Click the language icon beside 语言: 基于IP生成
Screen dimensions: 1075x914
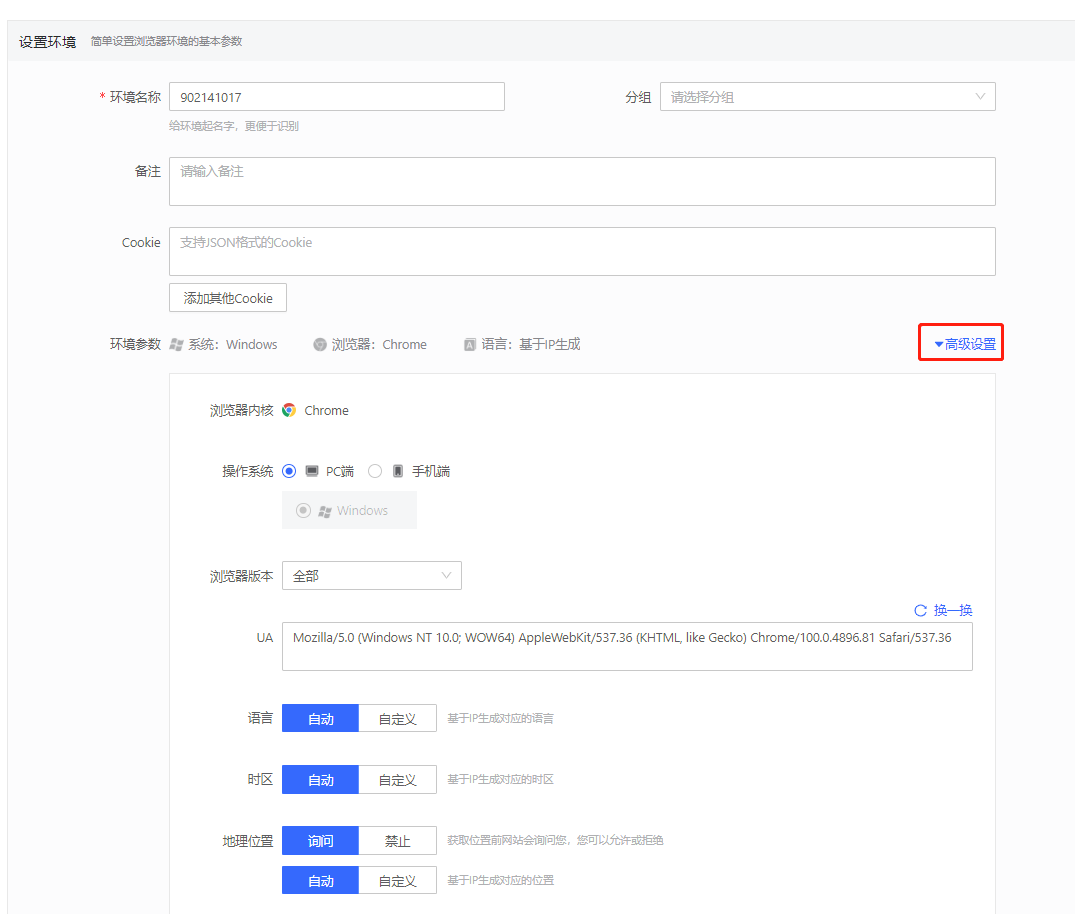[469, 344]
